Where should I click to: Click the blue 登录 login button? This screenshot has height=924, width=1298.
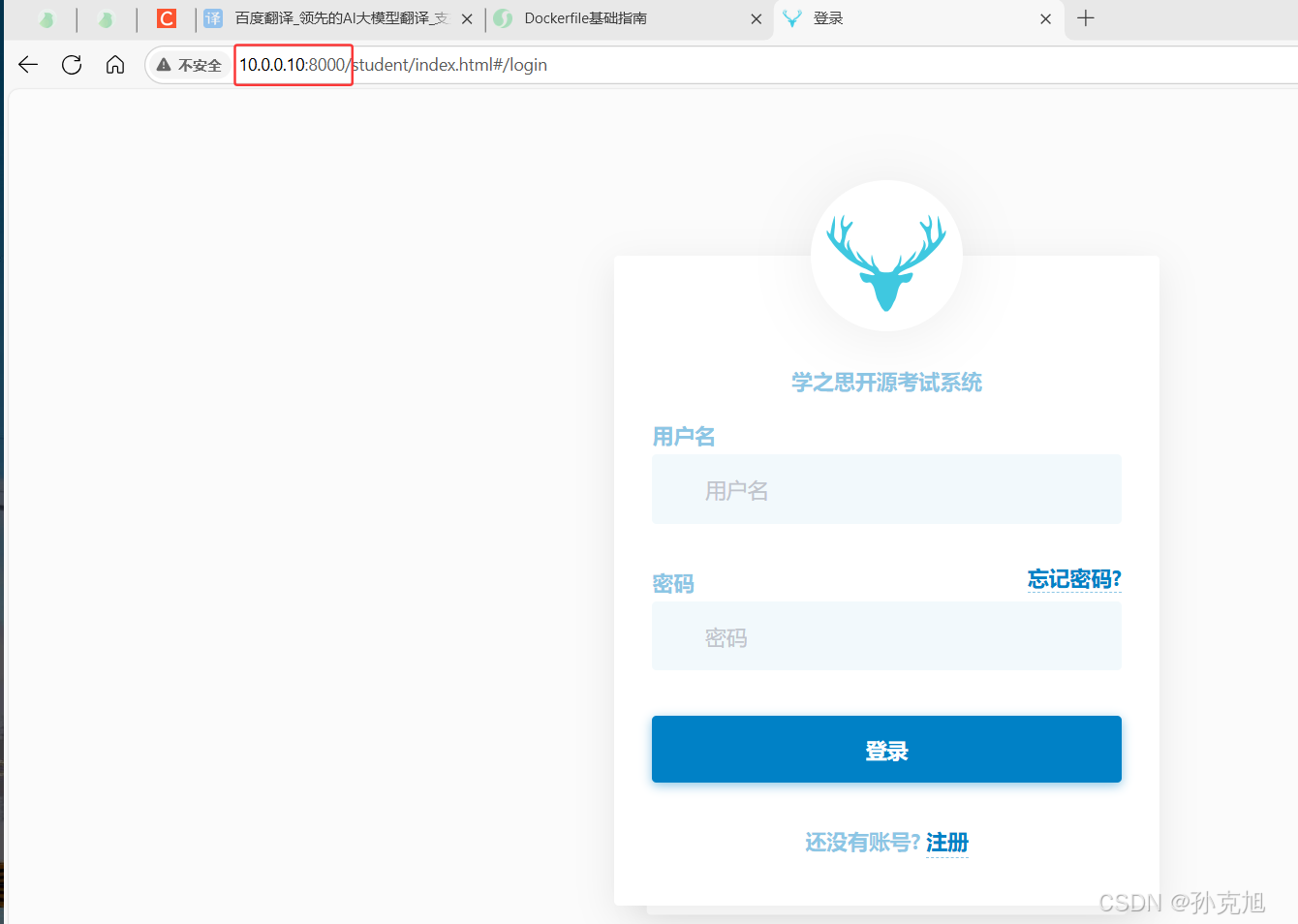pos(886,750)
